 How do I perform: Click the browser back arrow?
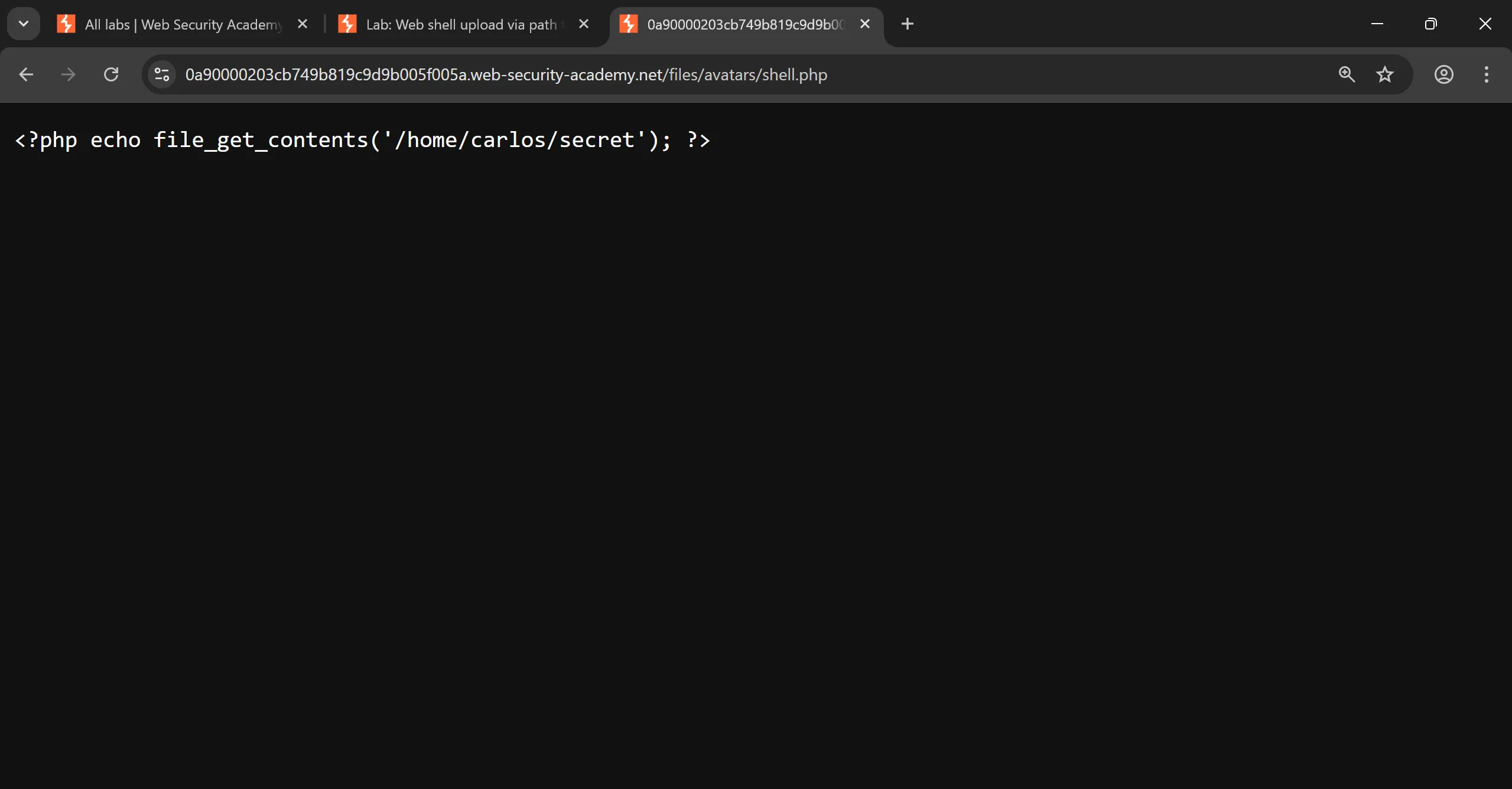point(26,74)
